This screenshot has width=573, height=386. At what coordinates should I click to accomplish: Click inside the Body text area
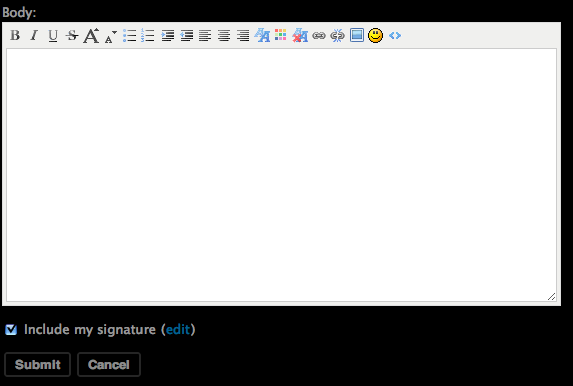pos(281,175)
